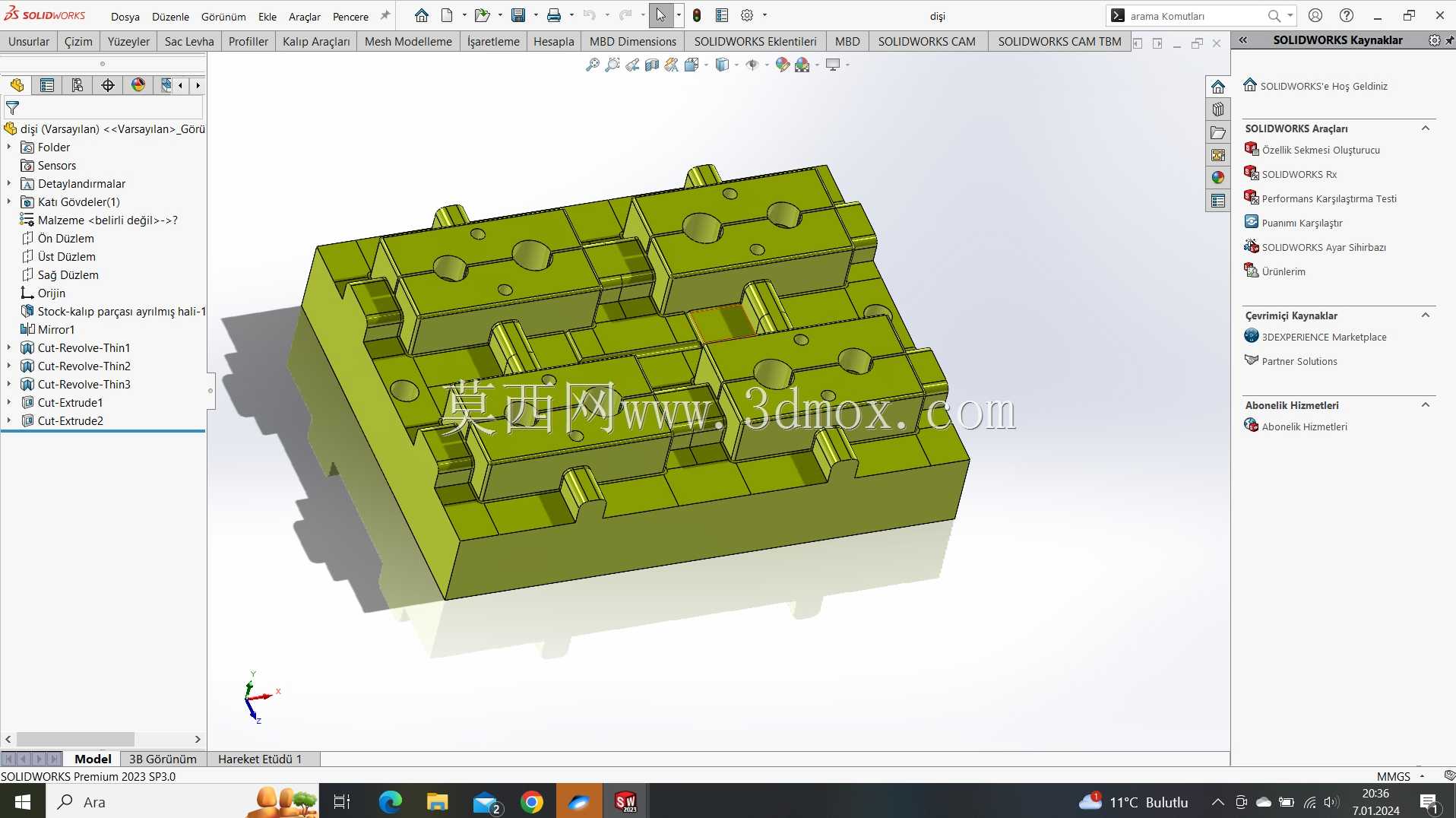Click the Select cursor tool
The width and height of the screenshot is (1456, 818).
[660, 15]
